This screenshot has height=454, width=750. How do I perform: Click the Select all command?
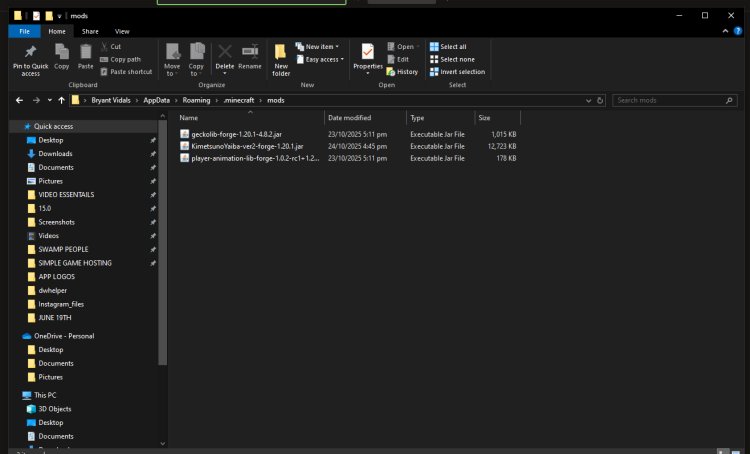tap(448, 46)
